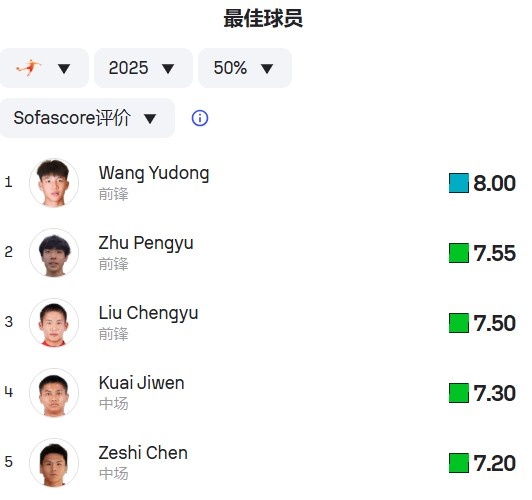This screenshot has width=532, height=500.
Task: Select the Liu Chengyu player name
Action: click(x=148, y=313)
